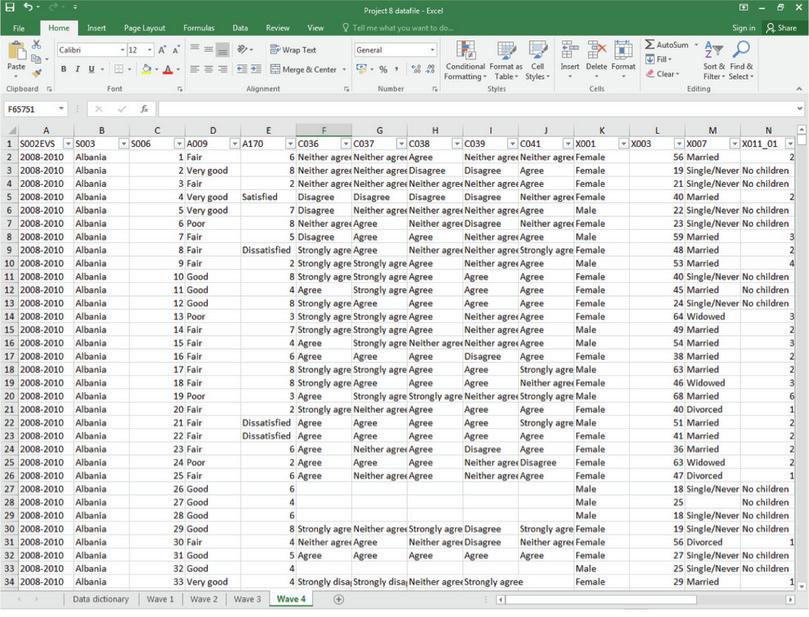Toggle the Bottom Align button
The image size is (809, 617).
click(x=222, y=50)
